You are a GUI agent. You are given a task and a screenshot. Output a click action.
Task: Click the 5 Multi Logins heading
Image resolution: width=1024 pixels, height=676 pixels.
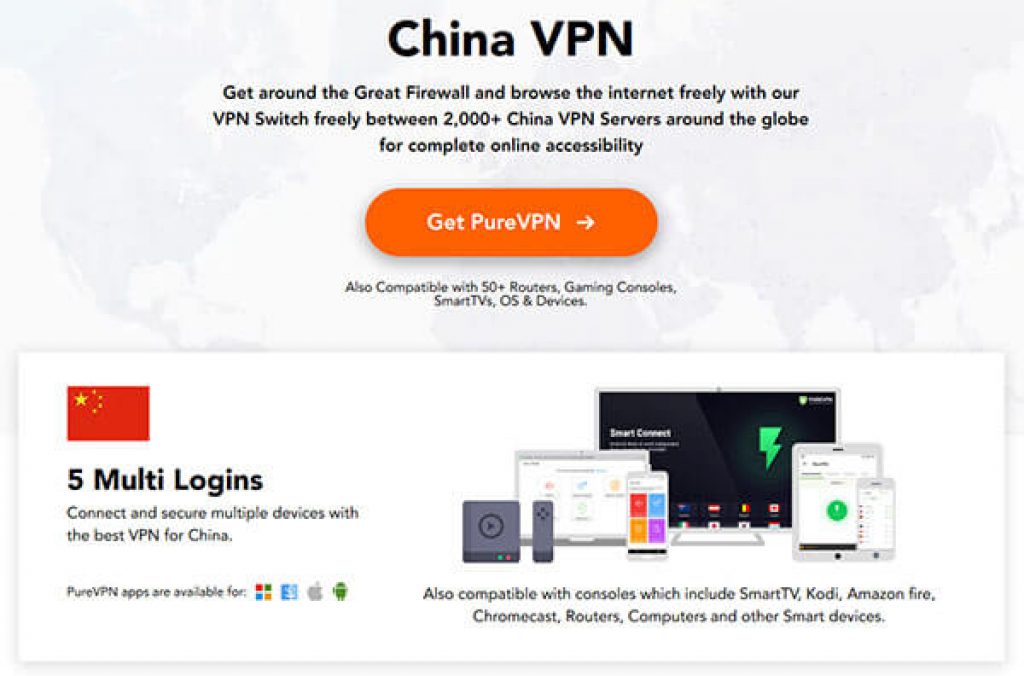click(165, 480)
